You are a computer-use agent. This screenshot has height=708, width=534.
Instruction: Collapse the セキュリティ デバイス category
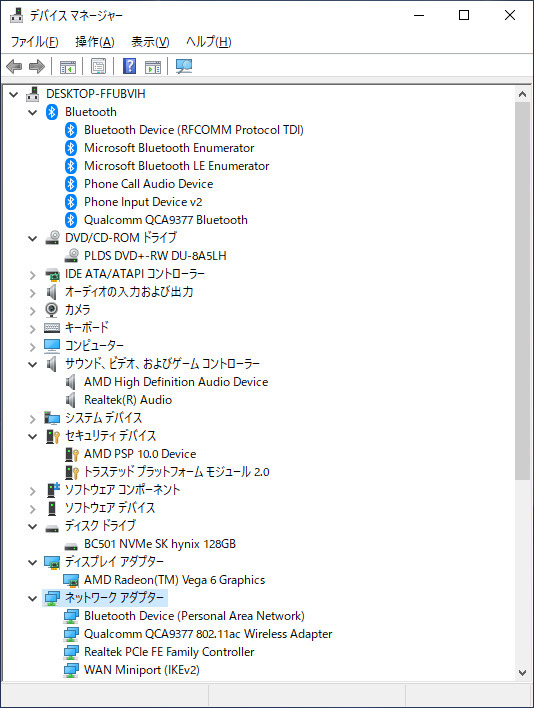click(33, 436)
